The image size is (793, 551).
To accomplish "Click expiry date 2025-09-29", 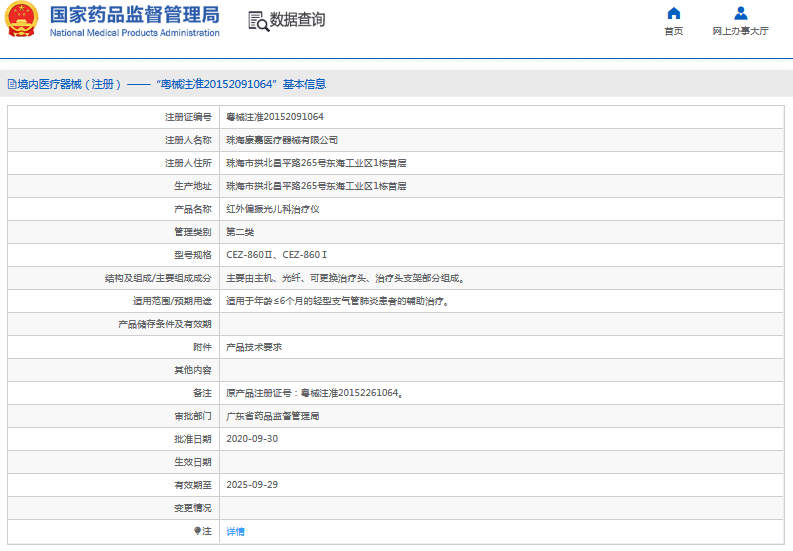I will [252, 485].
